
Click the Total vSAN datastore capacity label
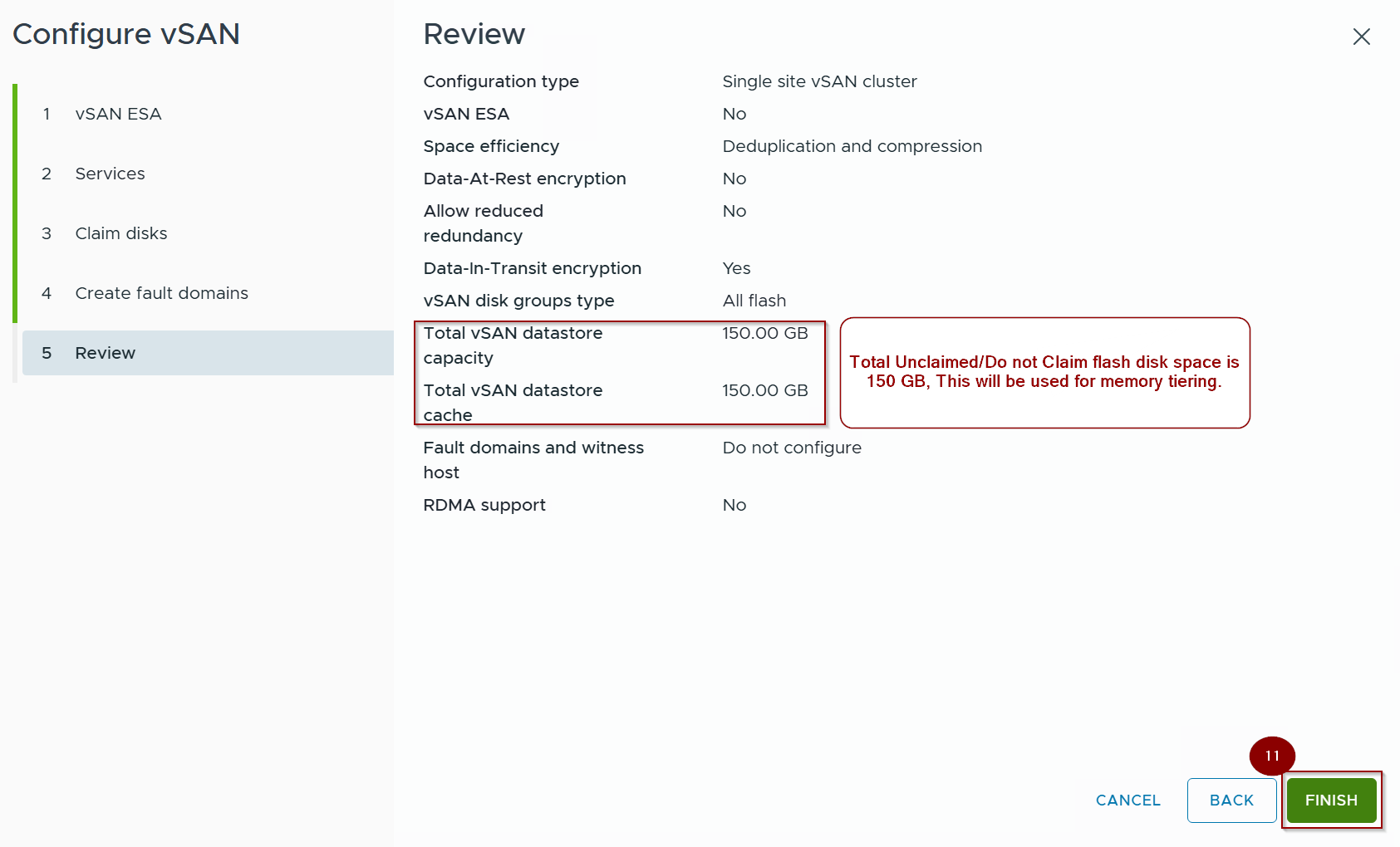click(513, 345)
